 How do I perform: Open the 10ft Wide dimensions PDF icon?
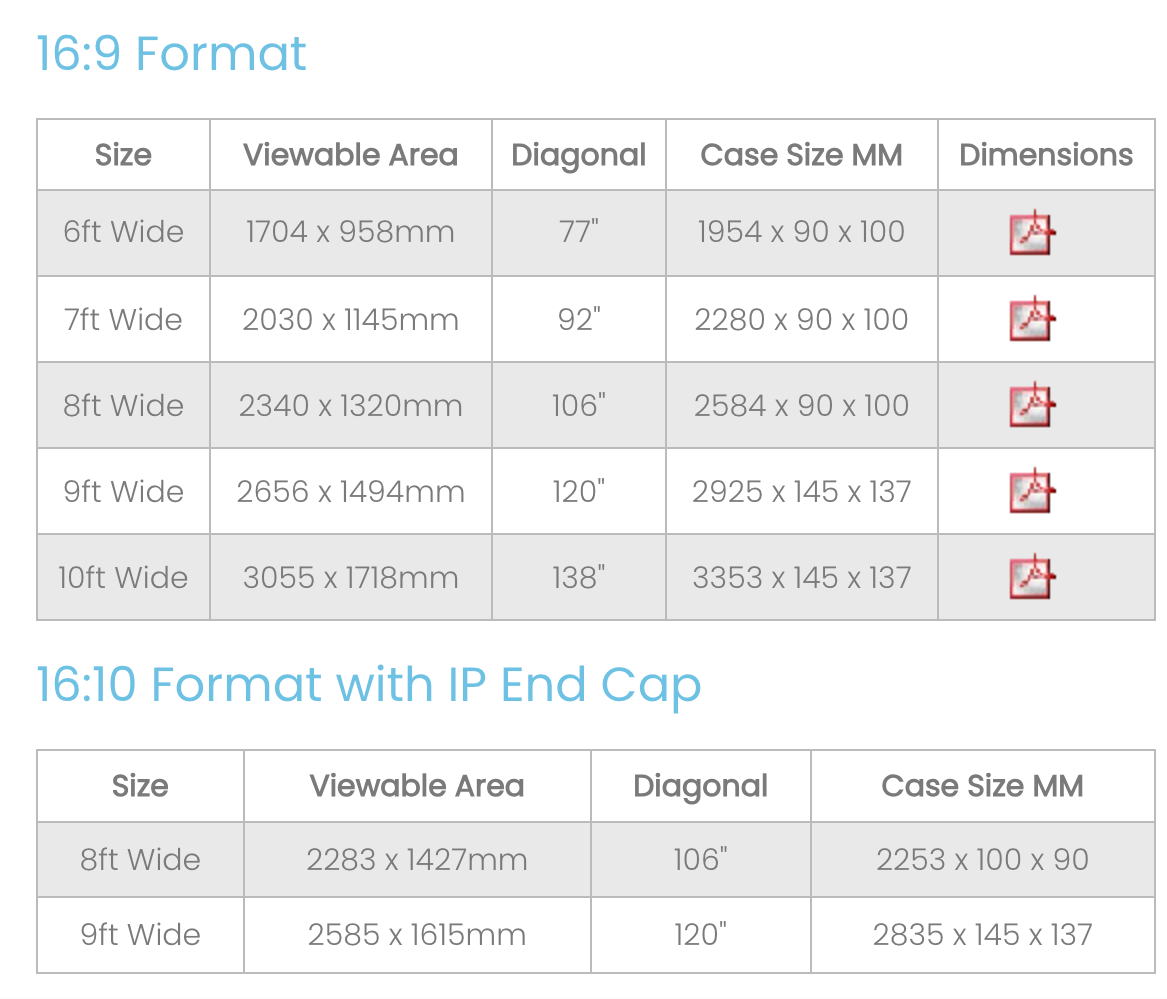point(1032,577)
